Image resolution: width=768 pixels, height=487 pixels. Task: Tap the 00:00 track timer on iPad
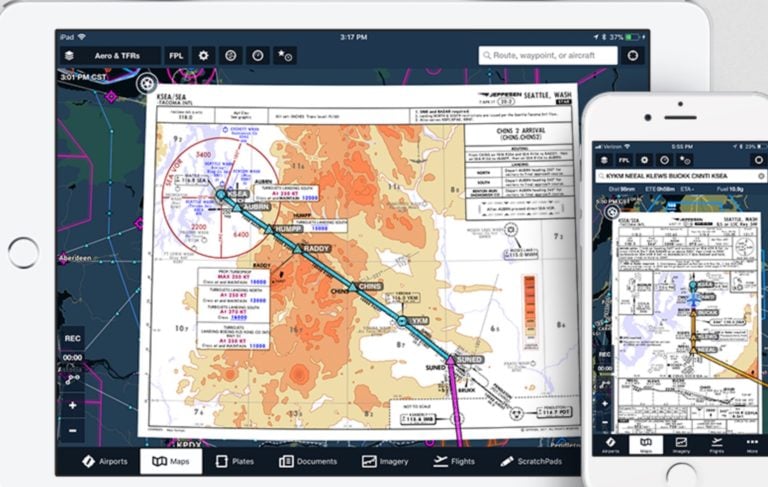72,358
